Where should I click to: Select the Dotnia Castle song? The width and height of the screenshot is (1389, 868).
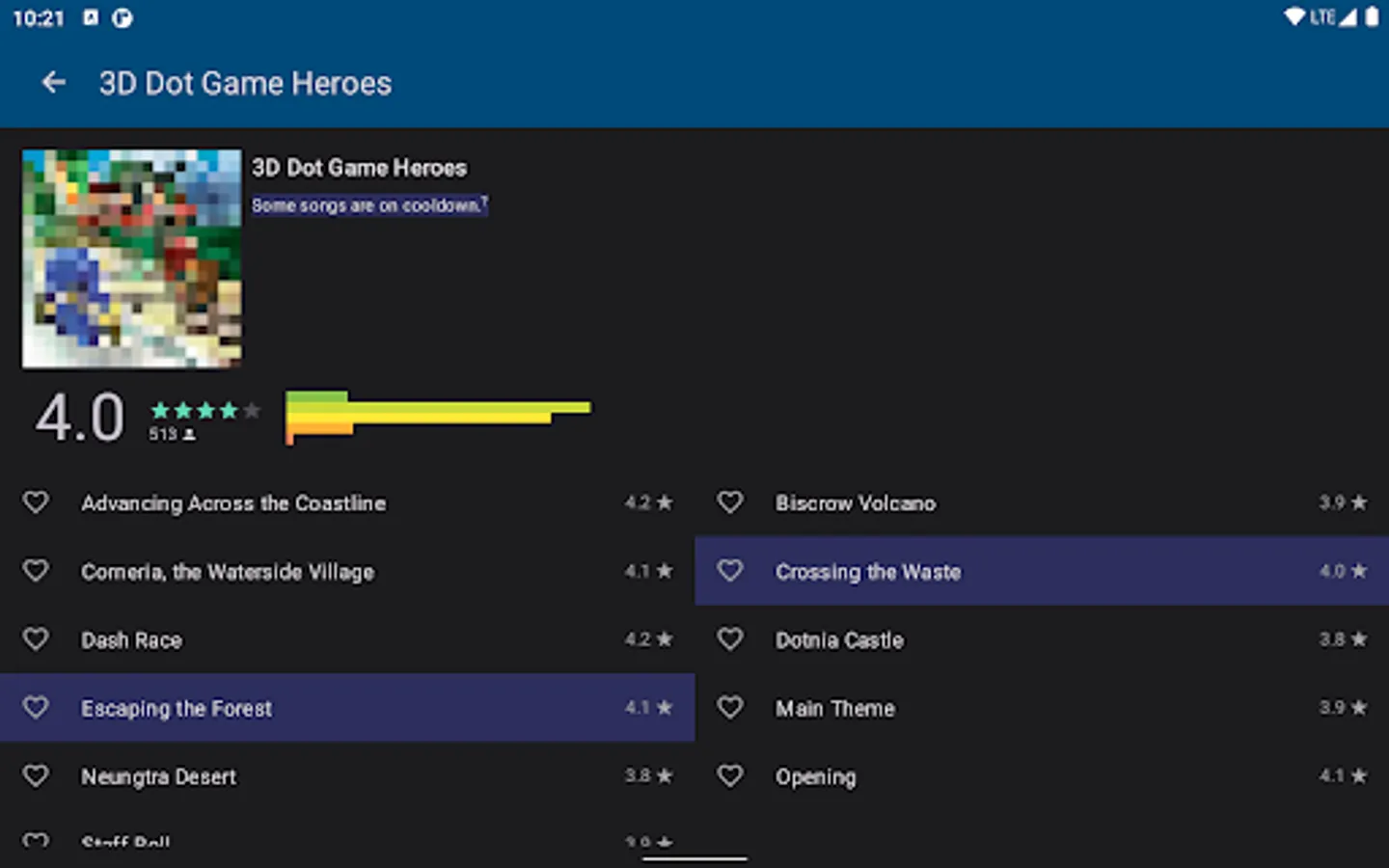(x=1042, y=639)
